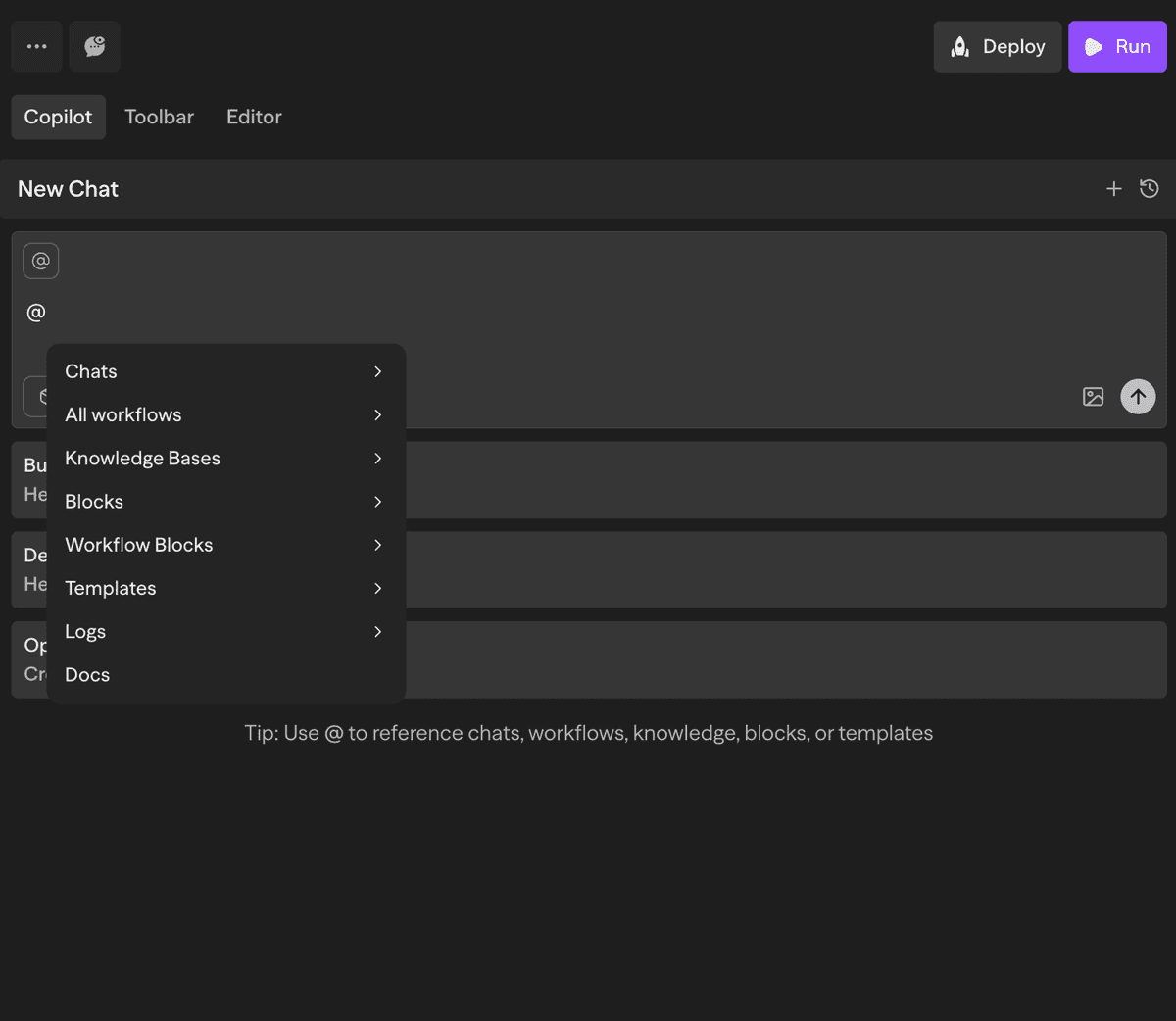Image resolution: width=1176 pixels, height=1021 pixels.
Task: Expand the Chats submenu chevron
Action: [x=378, y=371]
